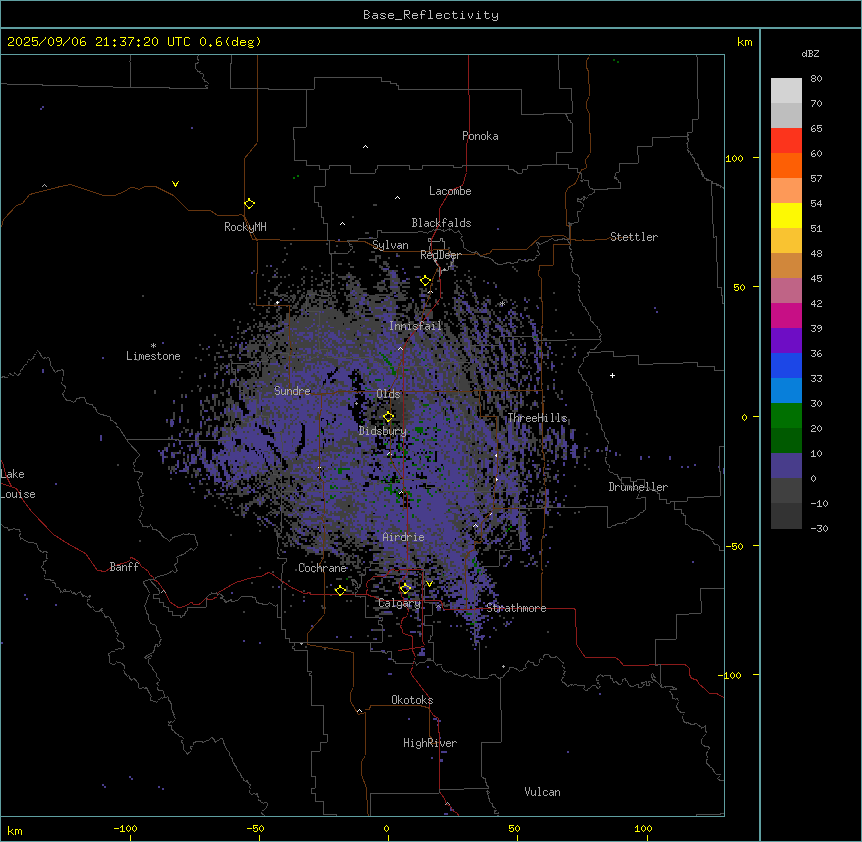The width and height of the screenshot is (862, 842).
Task: Click the Calgary city label
Action: (x=399, y=603)
